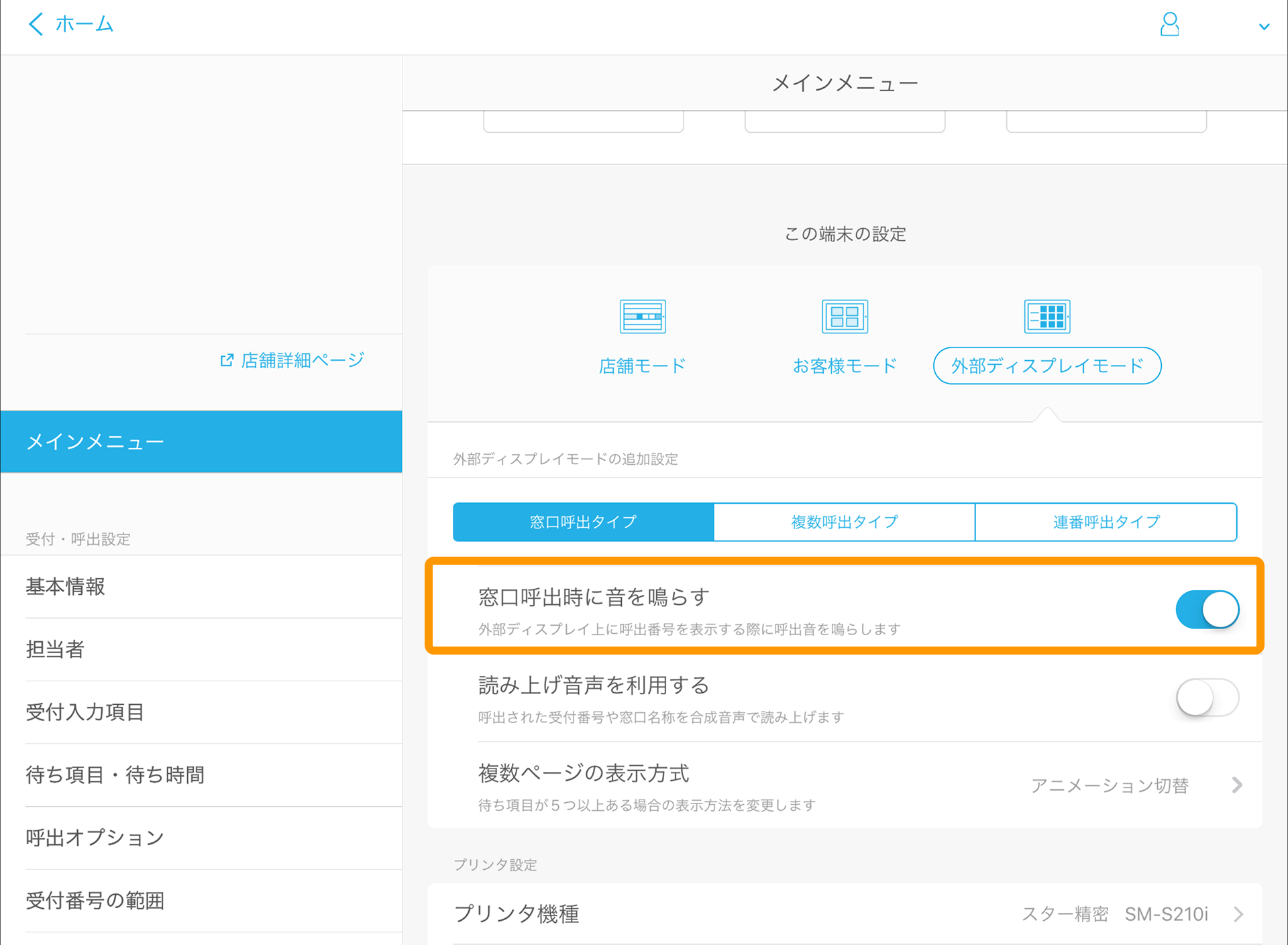This screenshot has width=1288, height=945.
Task: Open 担当者 in the sidebar
Action: click(201, 649)
